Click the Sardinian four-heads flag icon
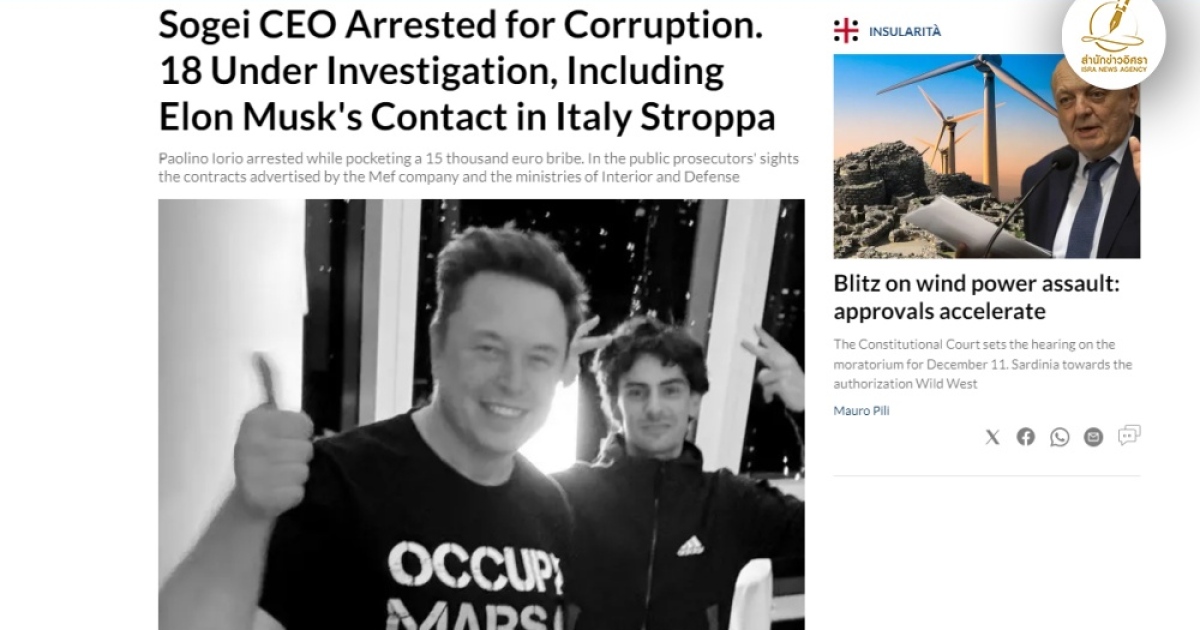This screenshot has width=1200, height=630. [x=846, y=31]
